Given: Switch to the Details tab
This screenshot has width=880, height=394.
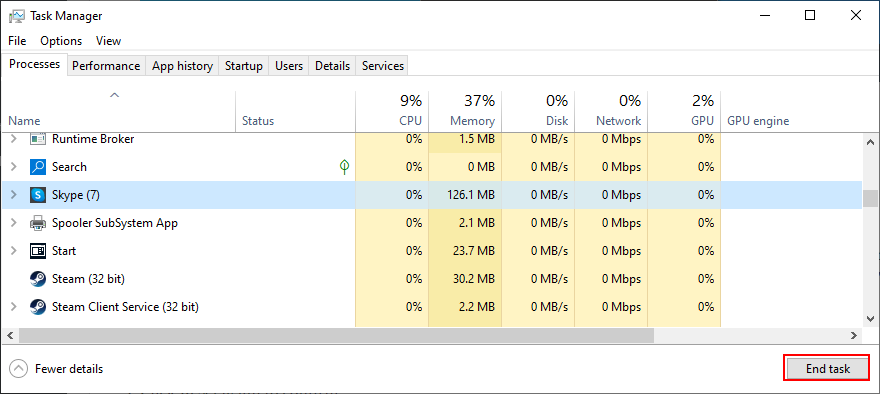Looking at the screenshot, I should coord(332,66).
